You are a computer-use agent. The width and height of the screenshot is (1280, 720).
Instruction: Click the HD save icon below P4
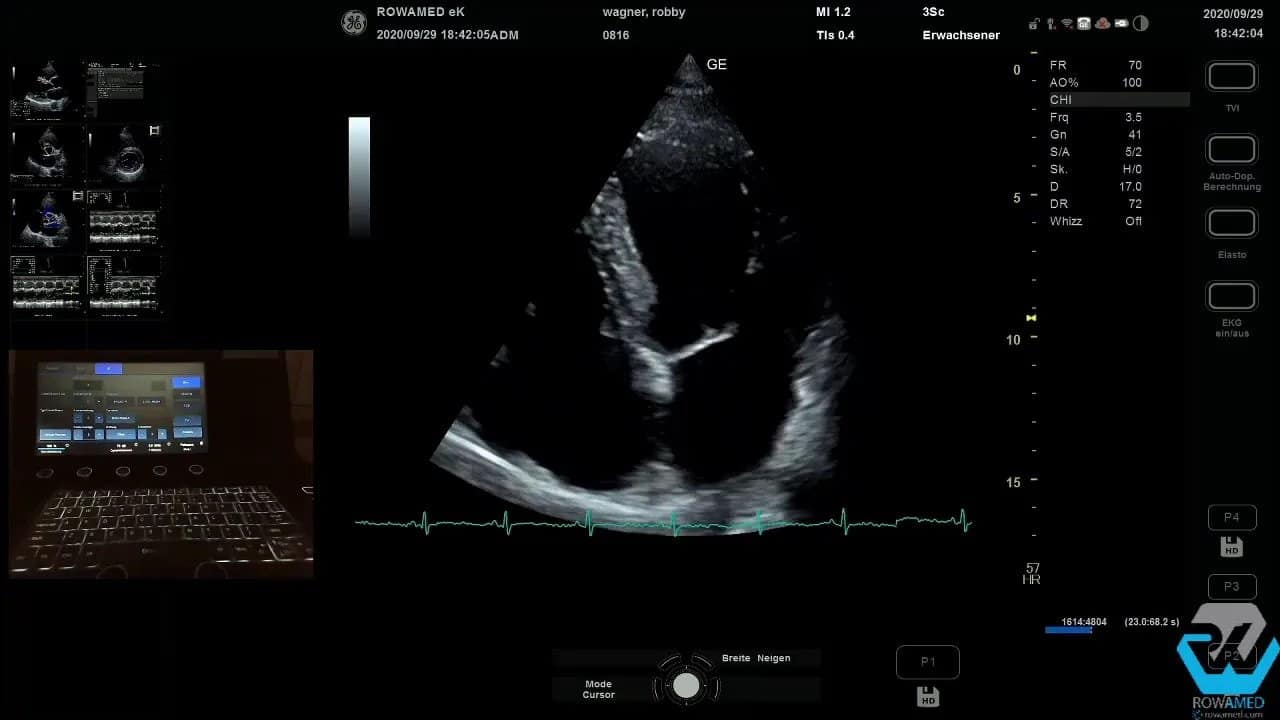[x=1232, y=547]
